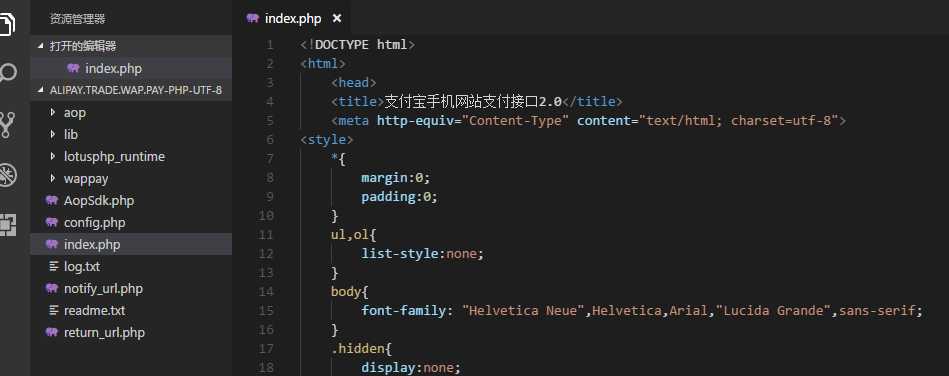Click the text file icon beside readme.txt
949x376 pixels.
click(x=53, y=311)
